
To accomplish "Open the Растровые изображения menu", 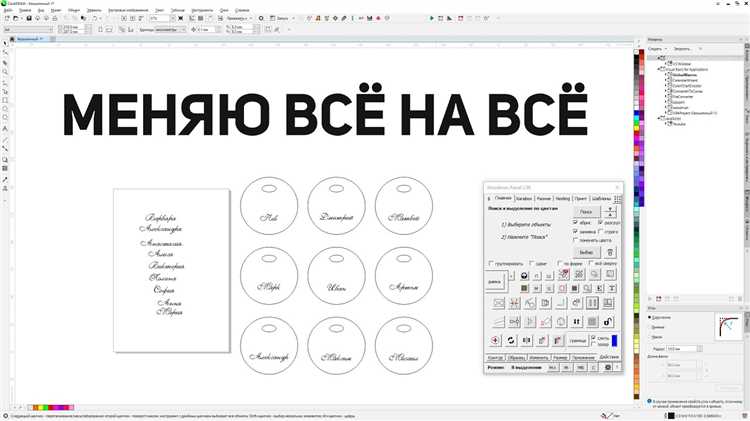I will pyautogui.click(x=128, y=10).
